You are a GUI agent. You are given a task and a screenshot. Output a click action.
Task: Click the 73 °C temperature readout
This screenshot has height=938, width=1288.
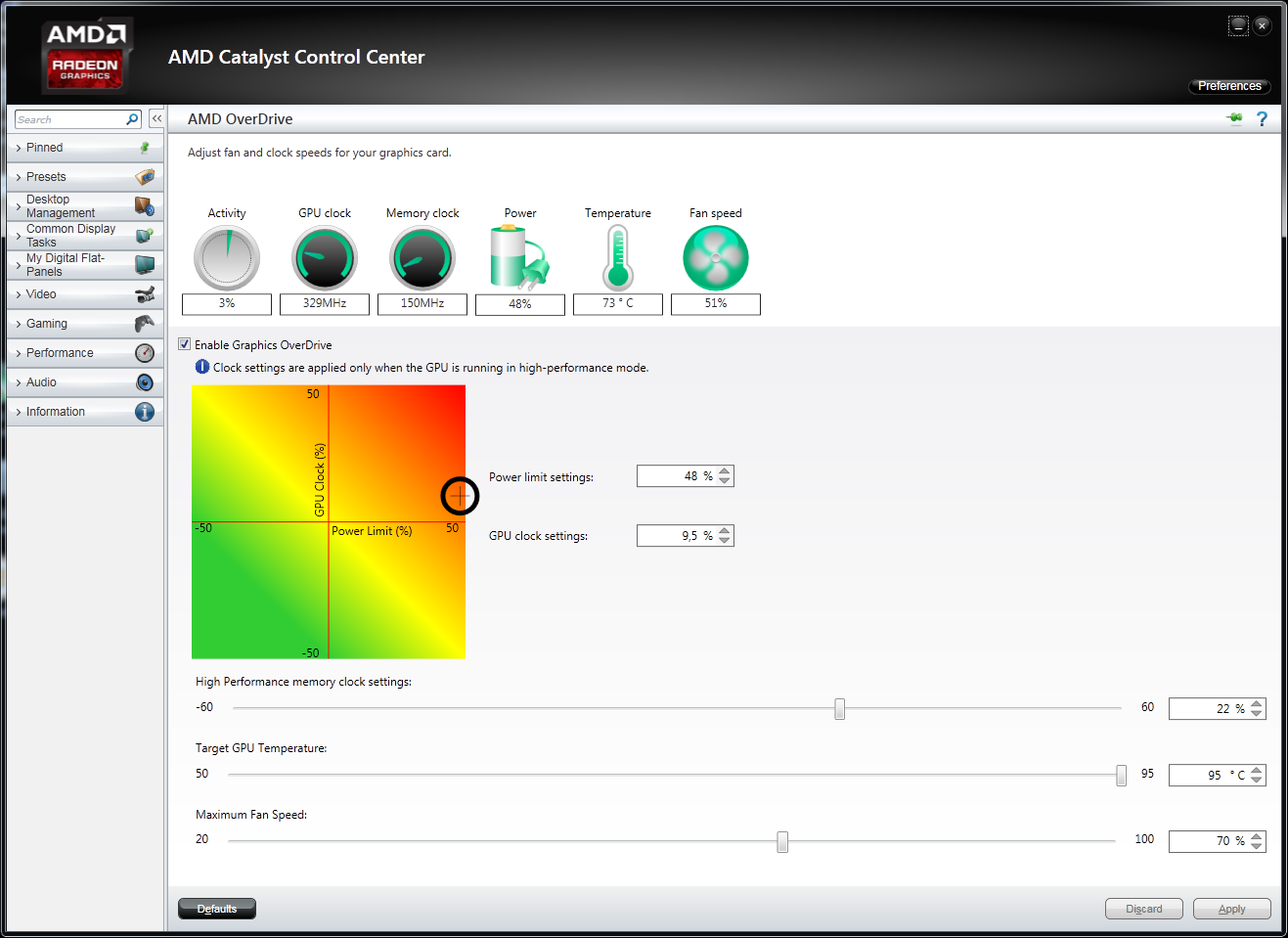click(618, 304)
